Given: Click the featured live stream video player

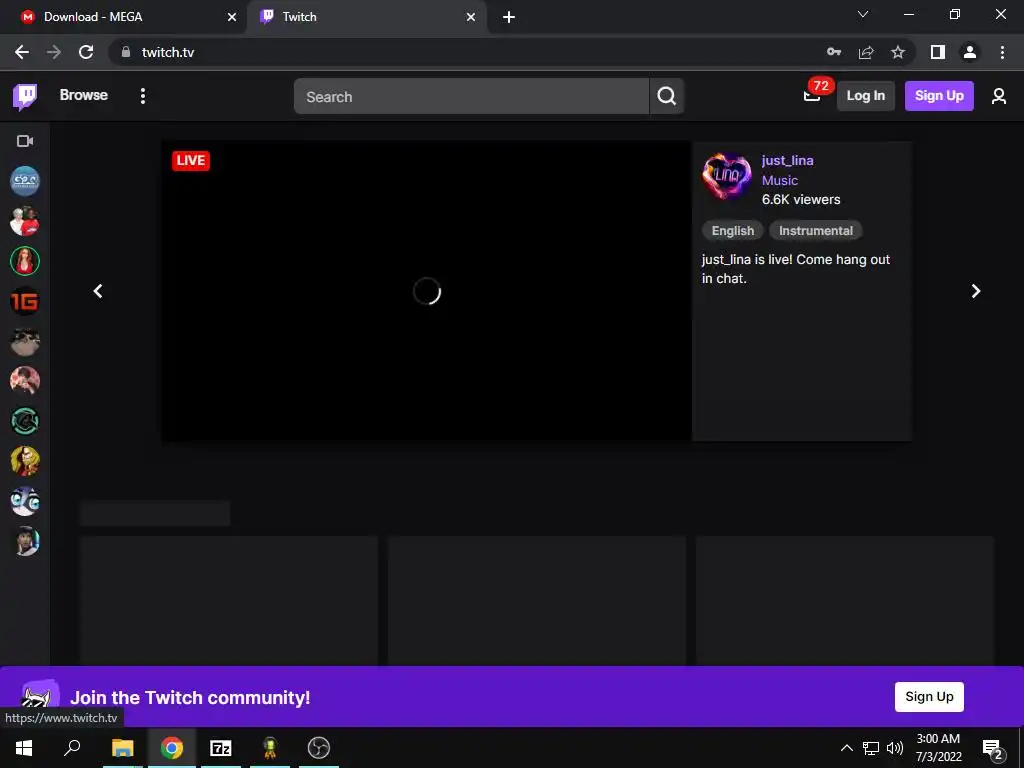Looking at the screenshot, I should (x=426, y=291).
